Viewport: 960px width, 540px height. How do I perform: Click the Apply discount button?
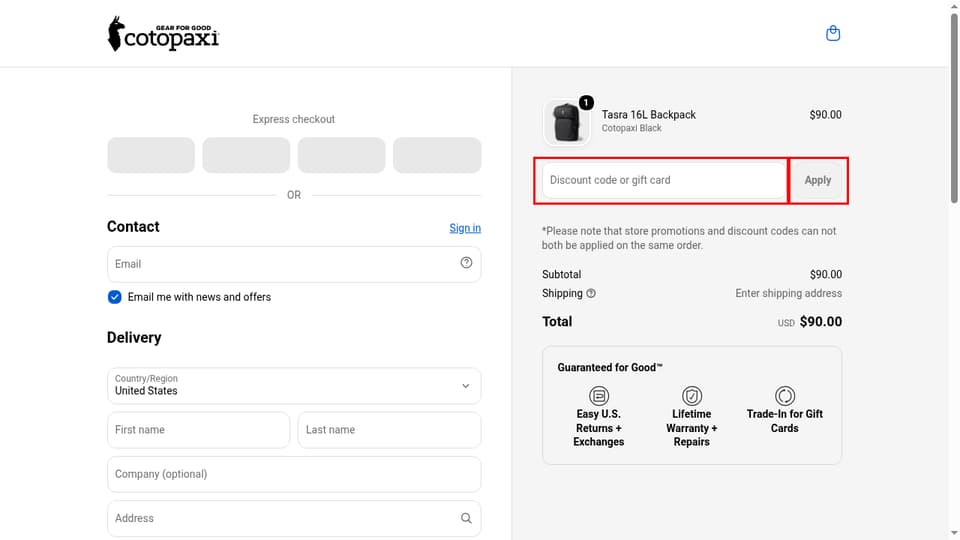point(818,180)
